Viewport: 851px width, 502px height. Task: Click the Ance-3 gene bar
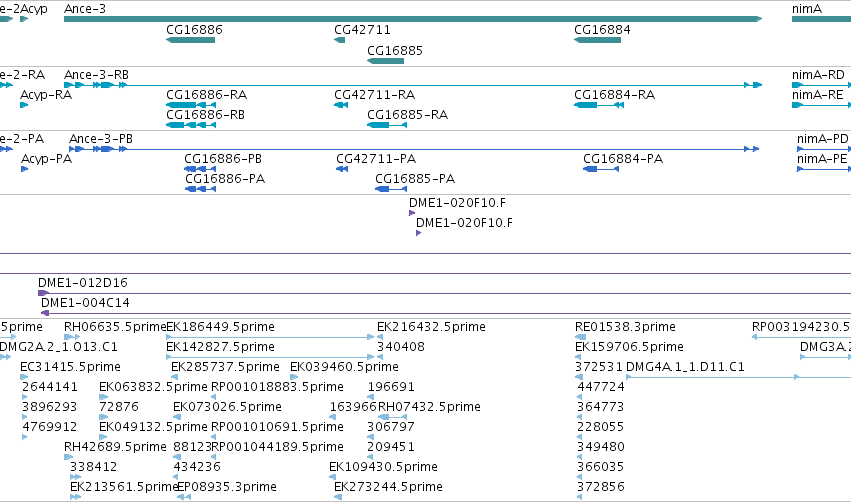[x=413, y=19]
